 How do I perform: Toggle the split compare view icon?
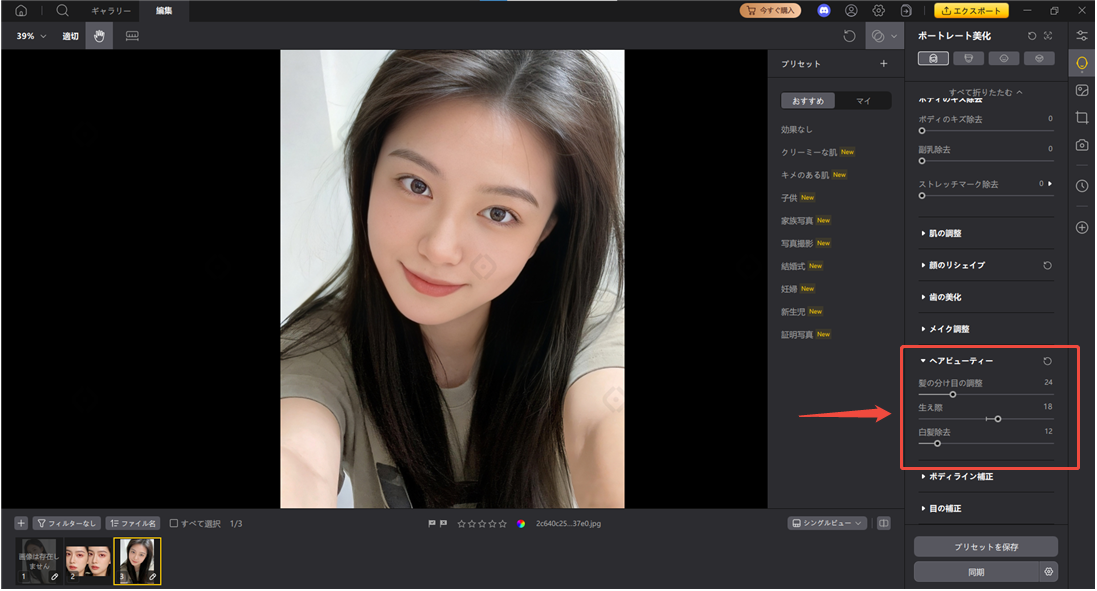point(883,523)
